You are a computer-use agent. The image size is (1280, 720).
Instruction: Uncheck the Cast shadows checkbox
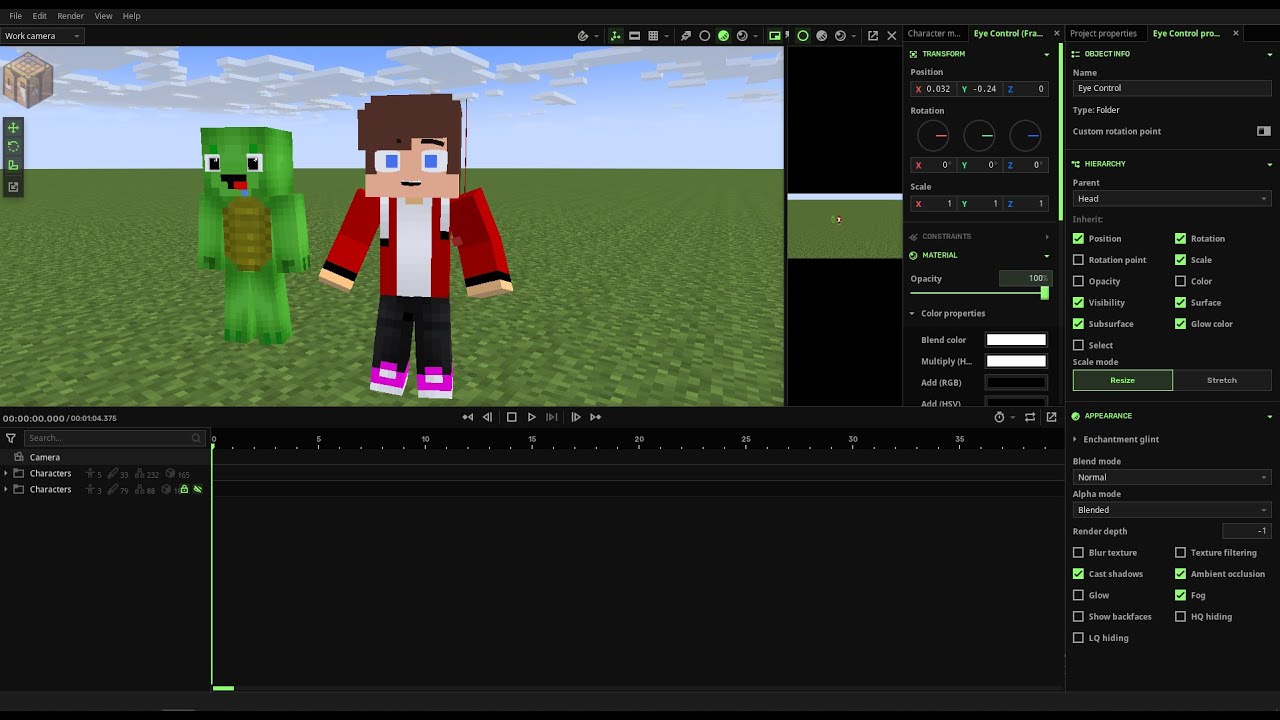[1078, 574]
